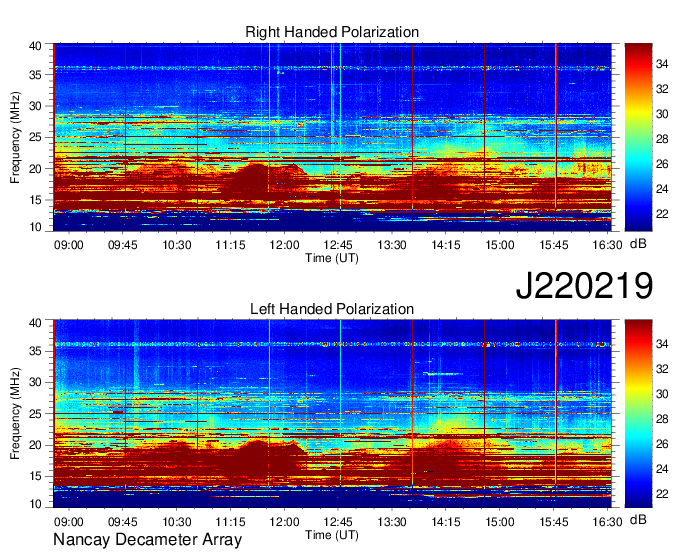Screen dimensions: 680x552
Task: Click the "Left Handed Polarization" plot title
Action: pyautogui.click(x=332, y=309)
